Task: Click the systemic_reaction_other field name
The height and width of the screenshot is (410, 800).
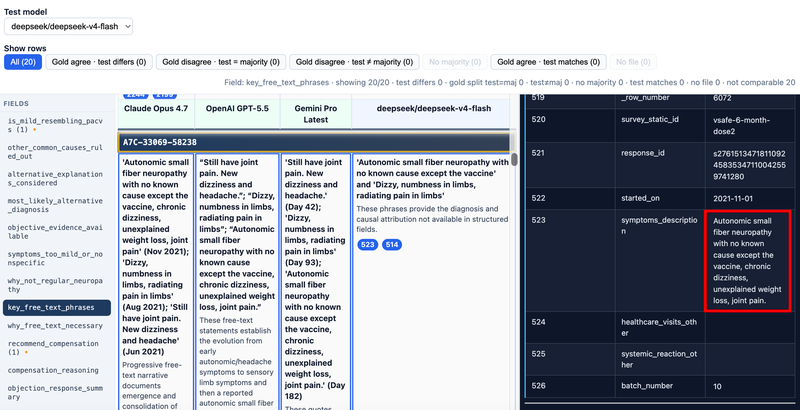Action: (x=659, y=359)
